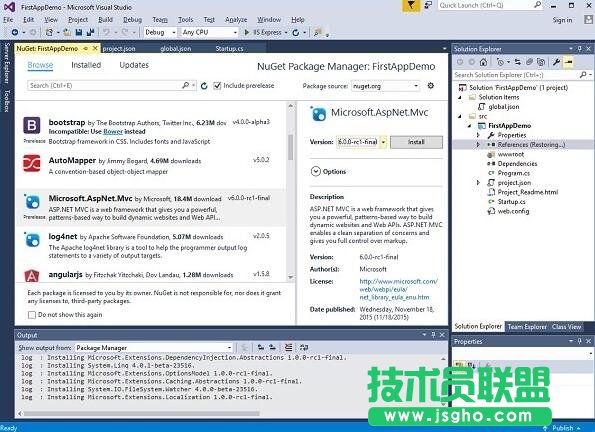
Task: Check the Do not show this again box
Action: [32, 315]
